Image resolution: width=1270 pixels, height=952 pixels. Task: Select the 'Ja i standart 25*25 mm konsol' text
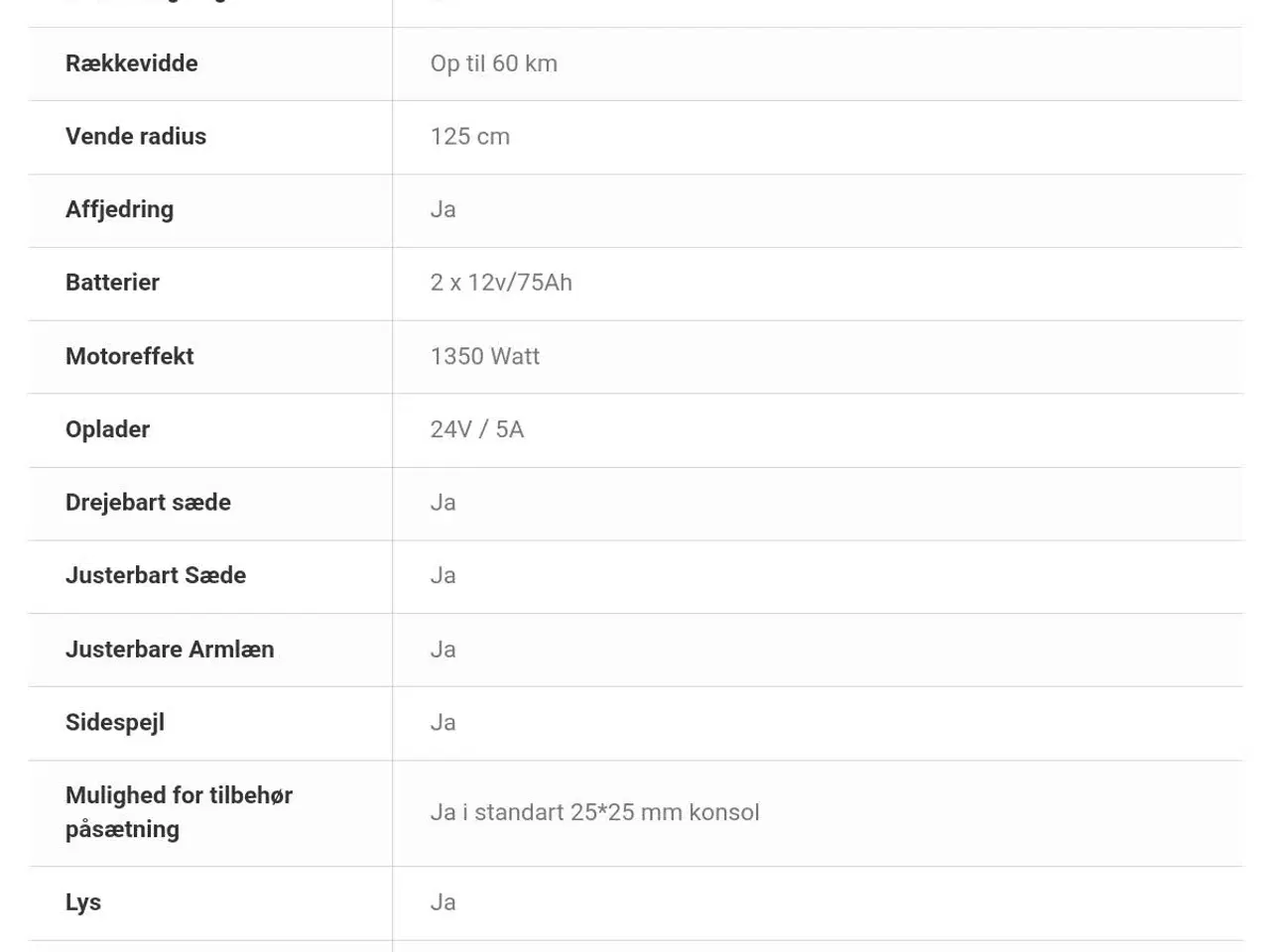click(594, 812)
